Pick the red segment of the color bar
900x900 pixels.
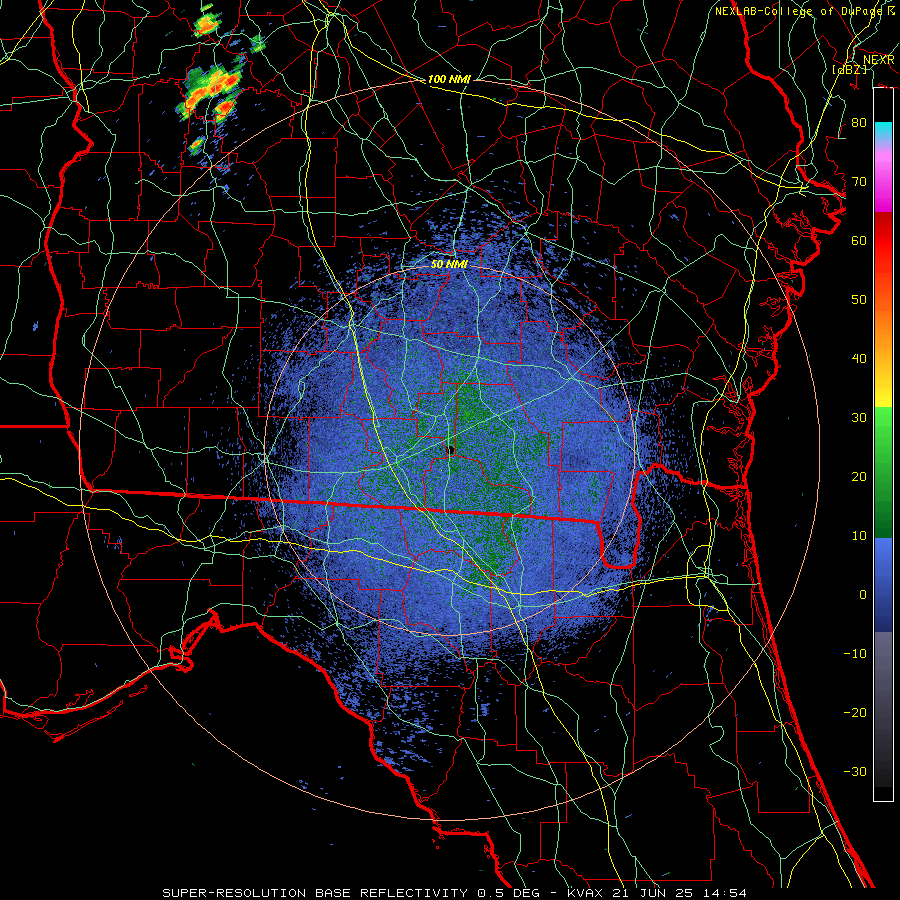(x=883, y=241)
